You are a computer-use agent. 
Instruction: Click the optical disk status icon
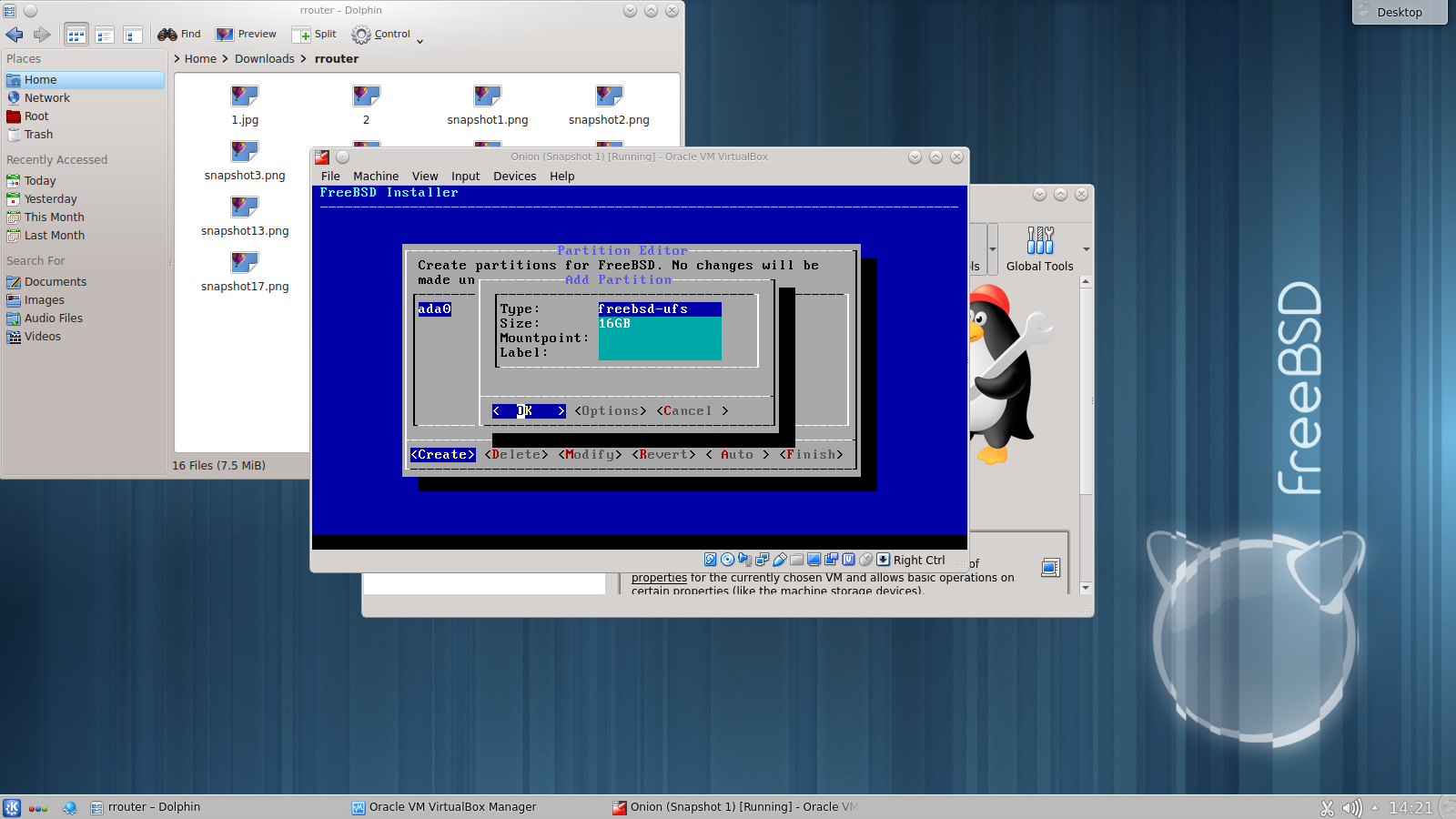tap(728, 560)
